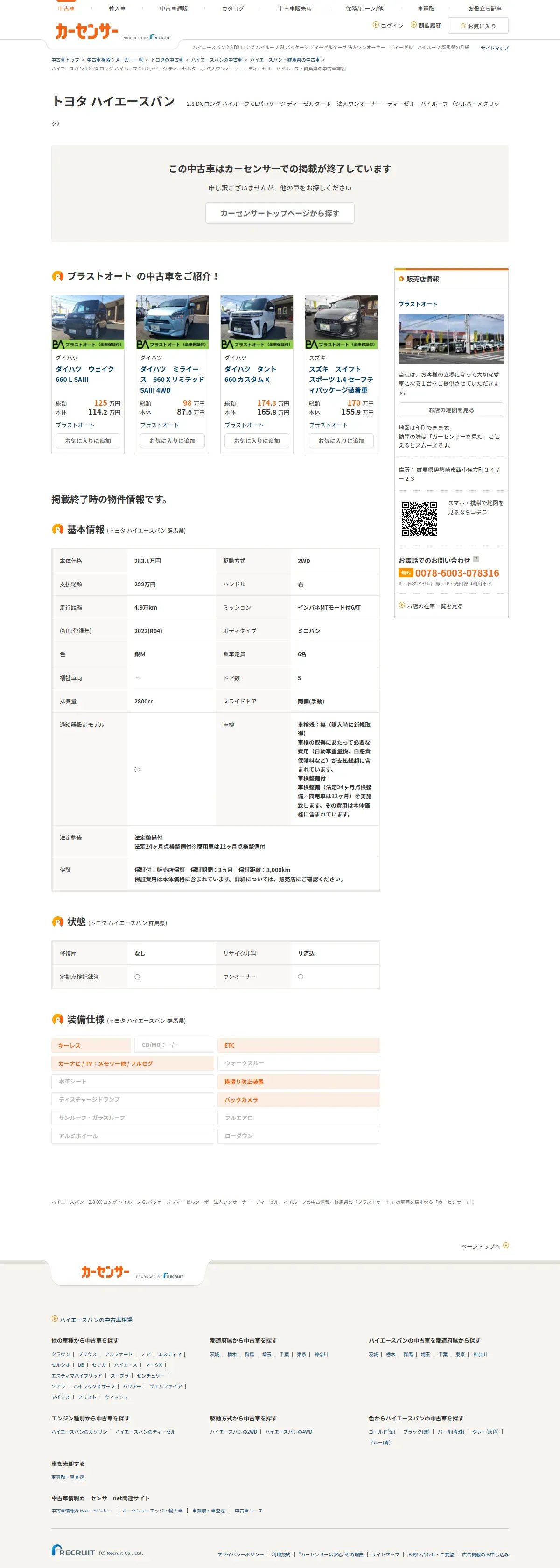Click 中古車トップ breadcrumb
This screenshot has height=1568, width=560.
pos(65,60)
